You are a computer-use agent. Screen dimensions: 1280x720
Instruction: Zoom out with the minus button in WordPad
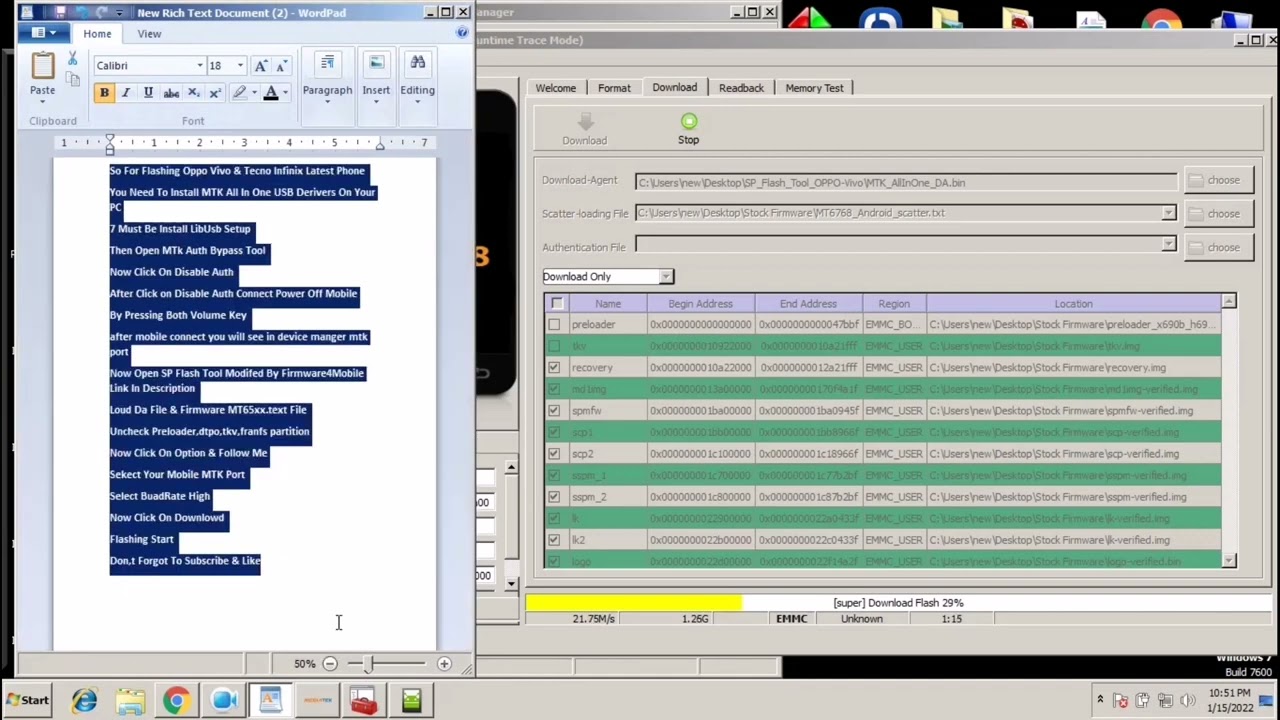pos(330,664)
